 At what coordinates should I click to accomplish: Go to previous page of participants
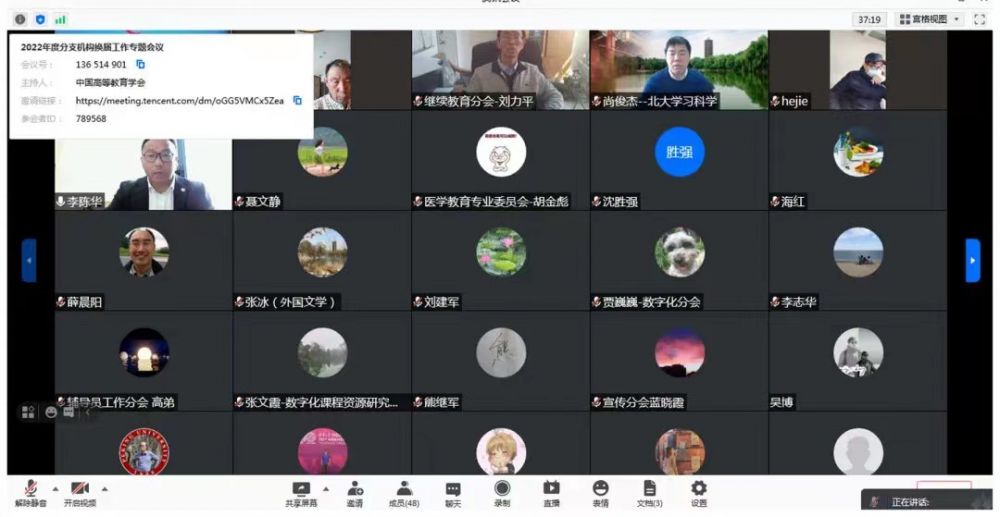(29, 260)
